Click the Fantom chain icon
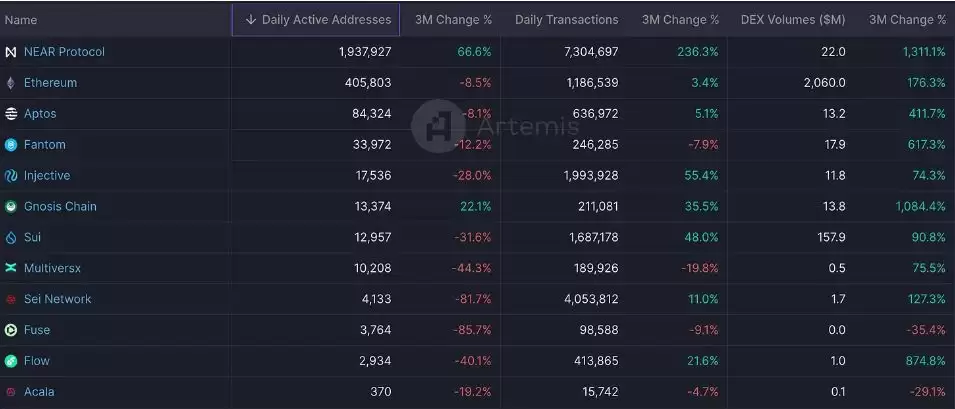 click(11, 145)
